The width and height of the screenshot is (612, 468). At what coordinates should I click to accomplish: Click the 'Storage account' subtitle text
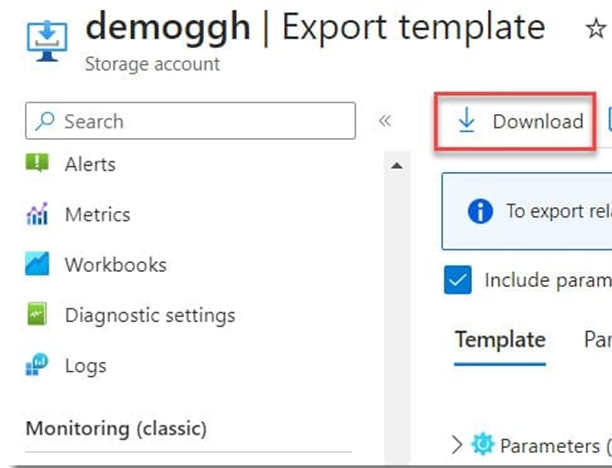152,64
